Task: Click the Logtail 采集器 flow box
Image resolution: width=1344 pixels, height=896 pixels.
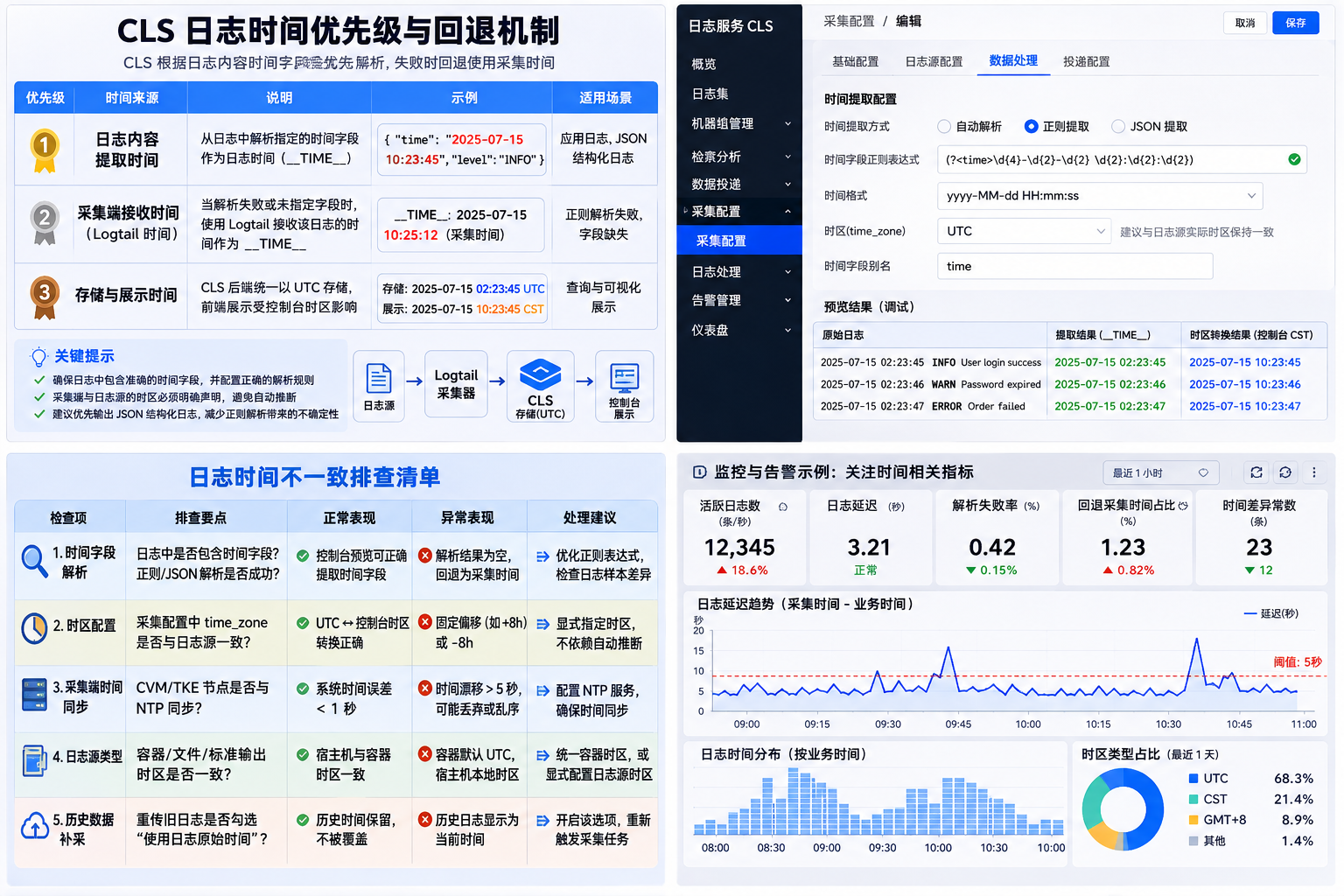Action: 456,385
